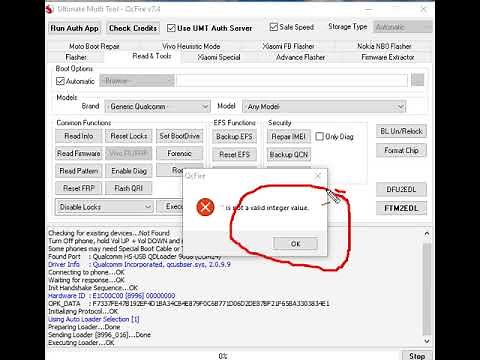Expand the Disable Locks dropdown
The height and width of the screenshot is (360, 480).
104,207
